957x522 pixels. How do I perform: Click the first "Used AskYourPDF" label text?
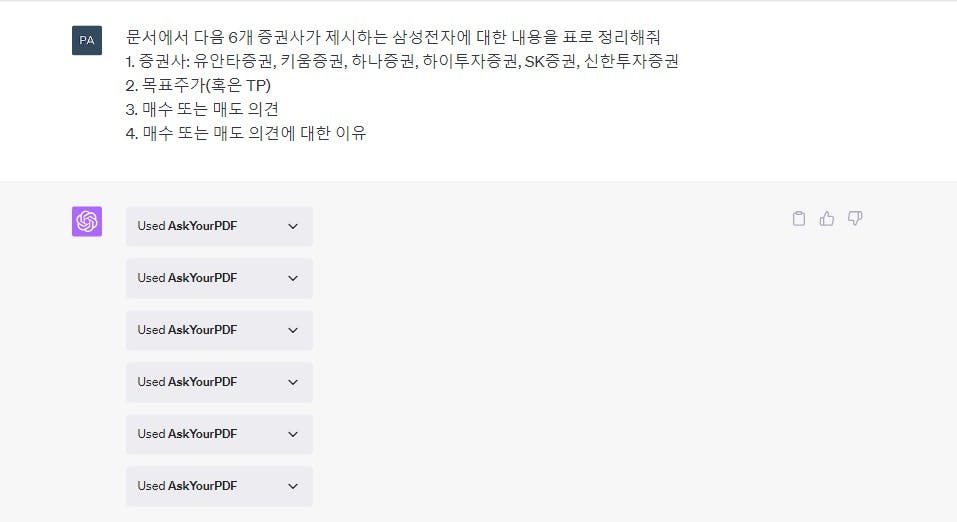pos(187,226)
